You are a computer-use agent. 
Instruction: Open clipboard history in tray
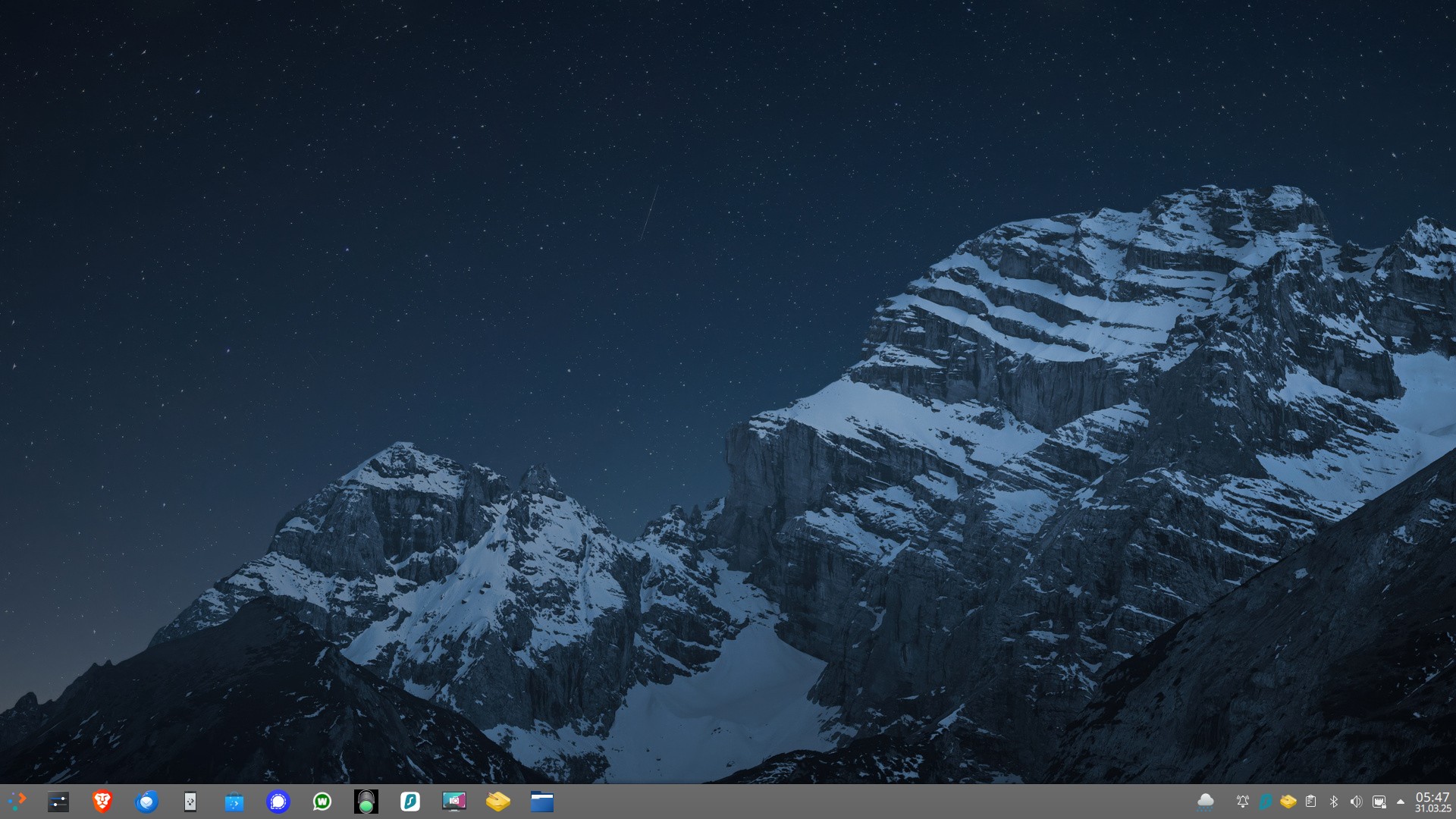pyautogui.click(x=1310, y=802)
